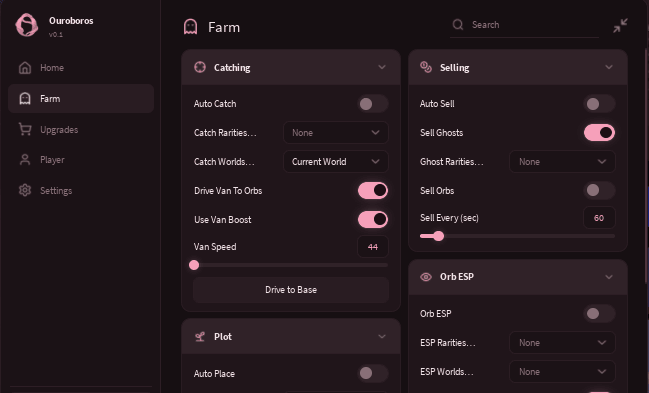Click the Selling section title
The height and width of the screenshot is (393, 649).
[454, 68]
